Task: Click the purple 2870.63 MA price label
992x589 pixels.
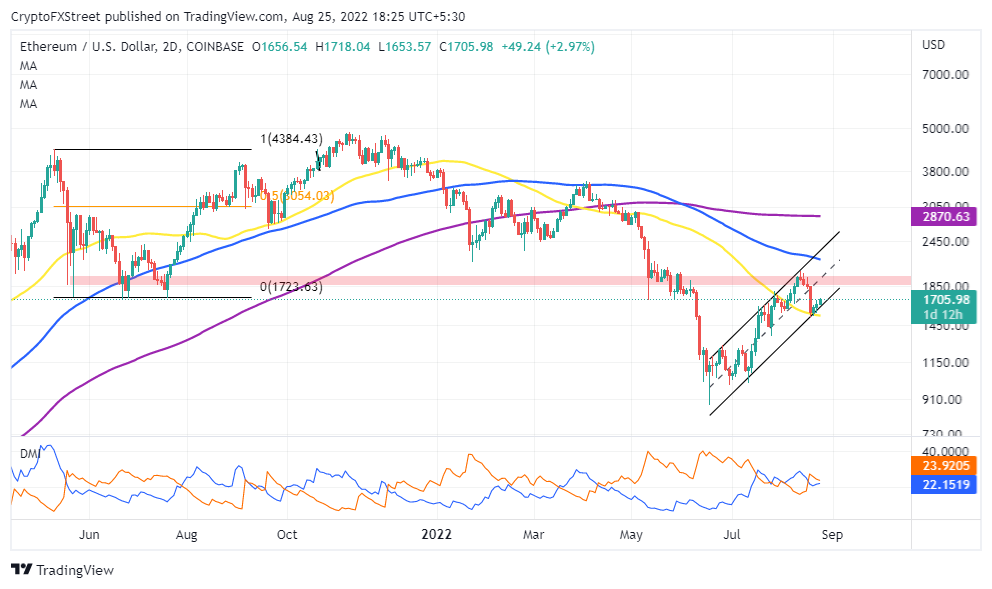Action: click(943, 216)
